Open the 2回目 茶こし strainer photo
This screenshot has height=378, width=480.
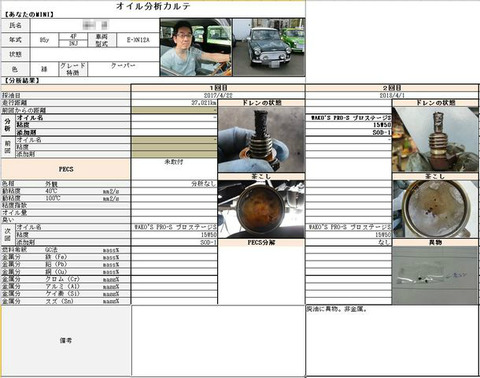click(x=436, y=209)
